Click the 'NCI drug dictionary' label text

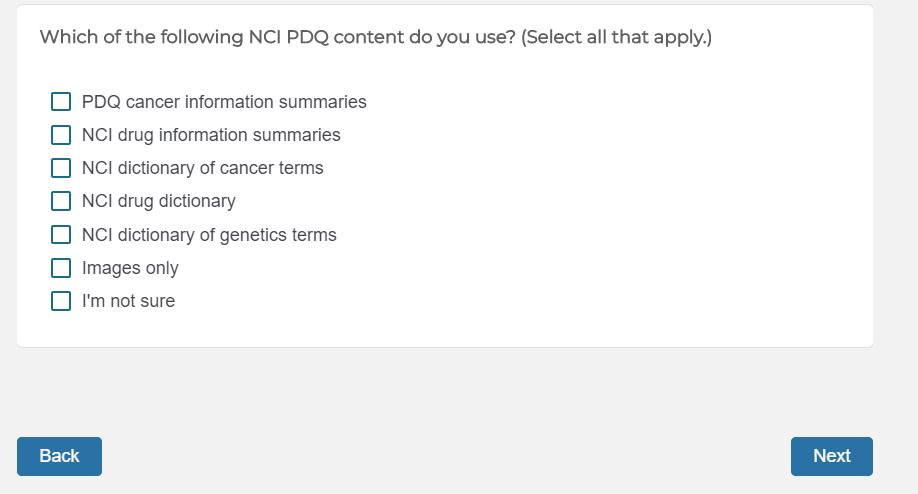(159, 201)
